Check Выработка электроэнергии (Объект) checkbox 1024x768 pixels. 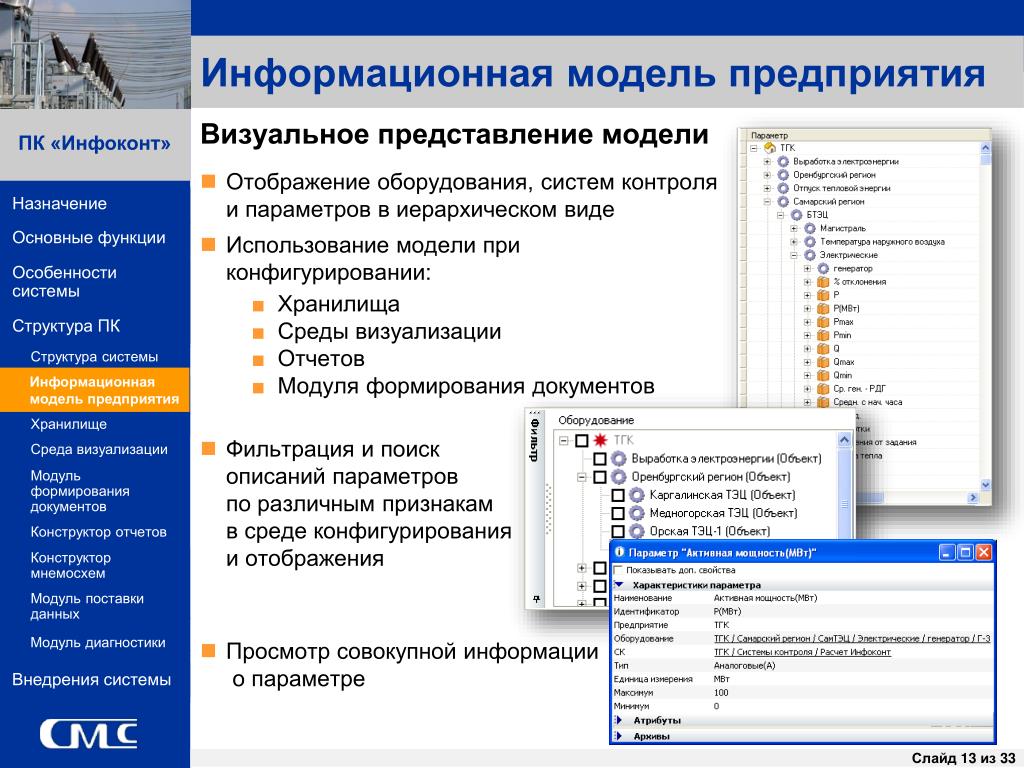600,459
